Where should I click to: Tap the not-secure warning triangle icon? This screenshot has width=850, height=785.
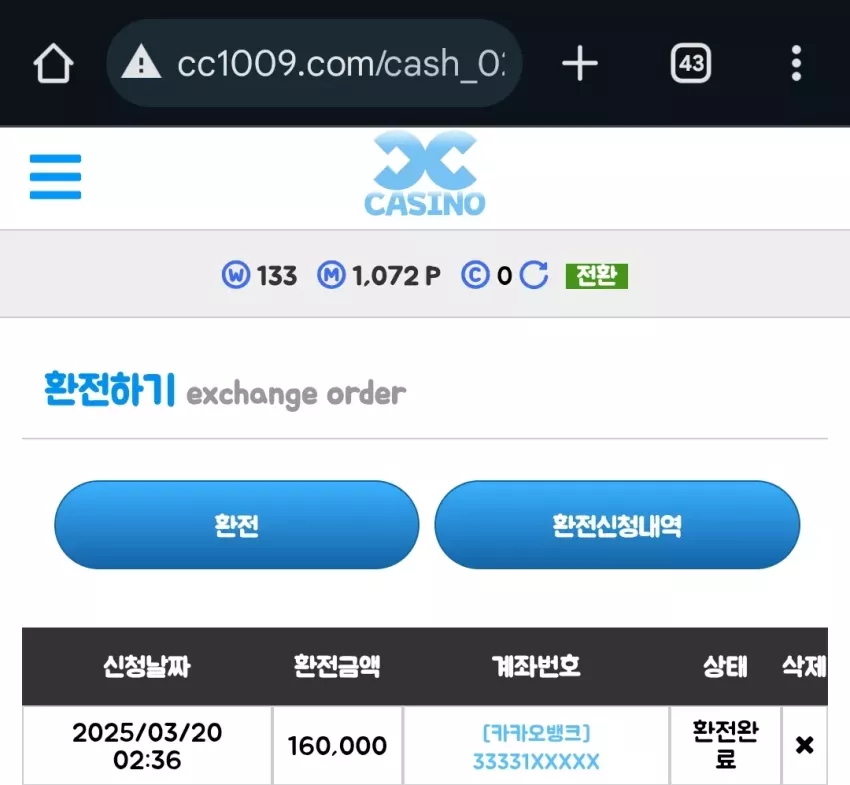141,62
